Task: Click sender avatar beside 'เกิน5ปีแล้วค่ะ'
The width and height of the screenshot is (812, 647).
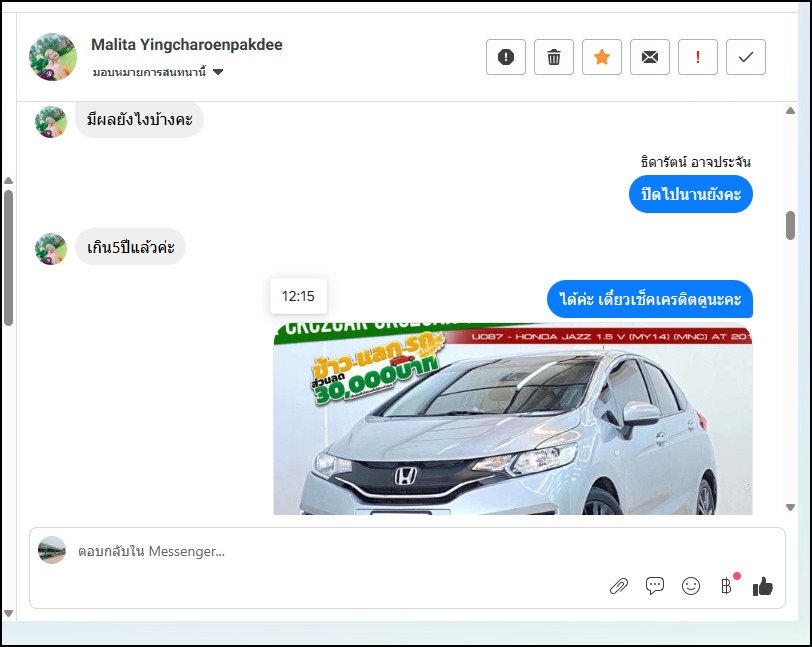Action: tap(51, 249)
